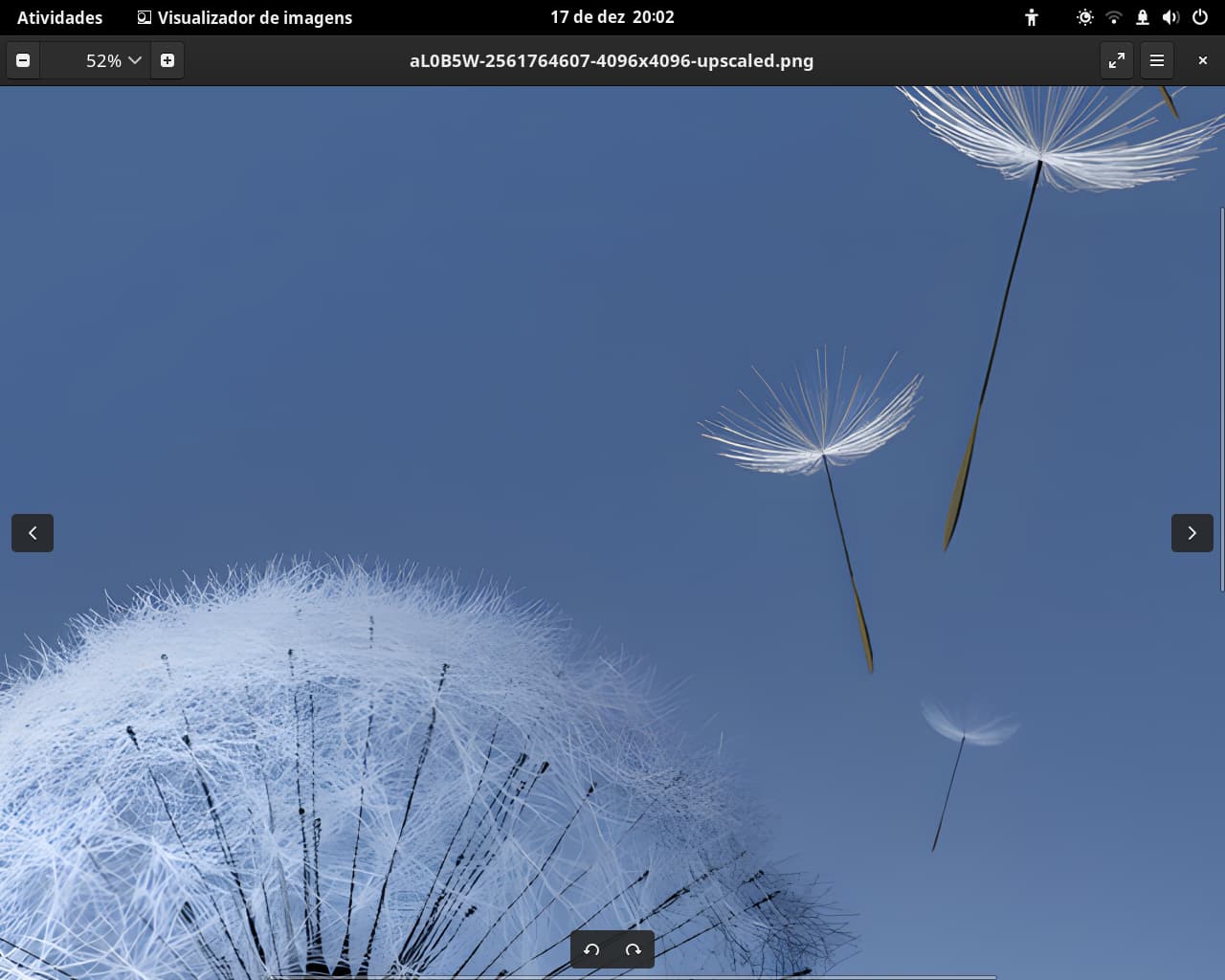Open the 52% zoom level dropdown

point(114,60)
